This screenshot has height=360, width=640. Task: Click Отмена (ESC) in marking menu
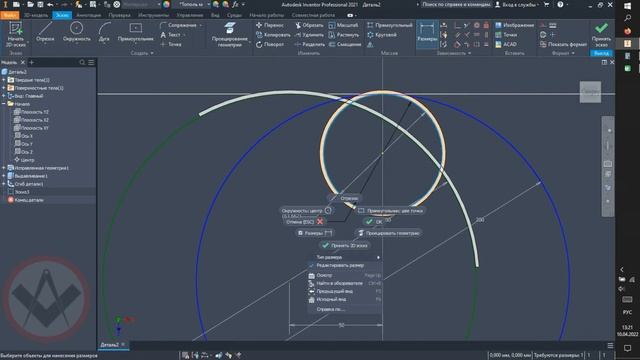[304, 222]
